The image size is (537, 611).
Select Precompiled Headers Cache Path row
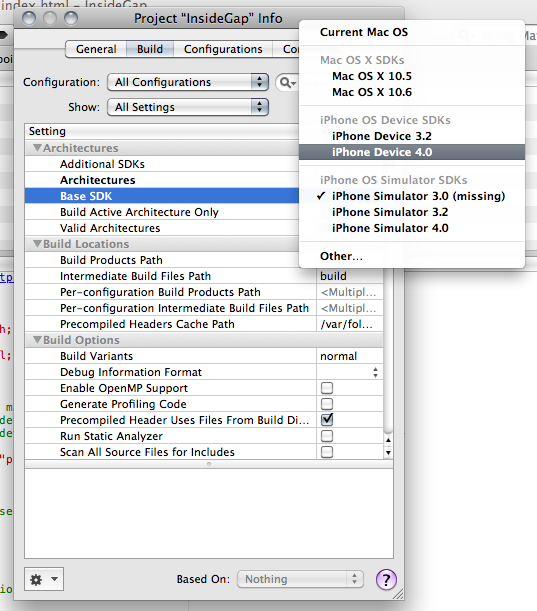204,324
